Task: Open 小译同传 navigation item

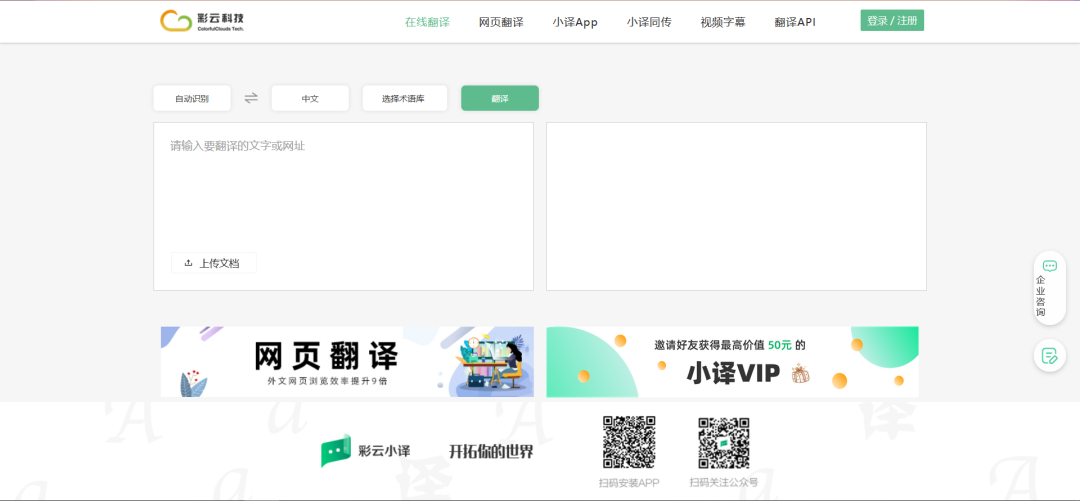Action: [x=649, y=21]
